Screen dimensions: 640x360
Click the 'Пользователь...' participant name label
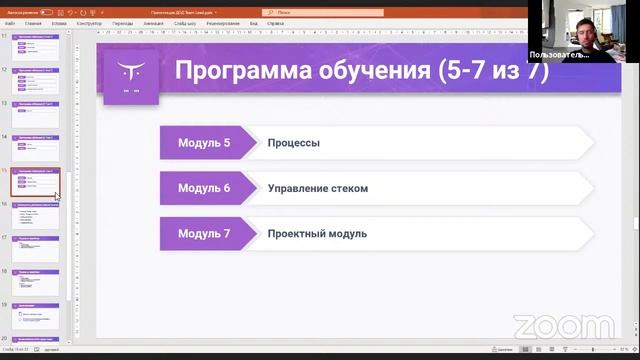click(559, 55)
